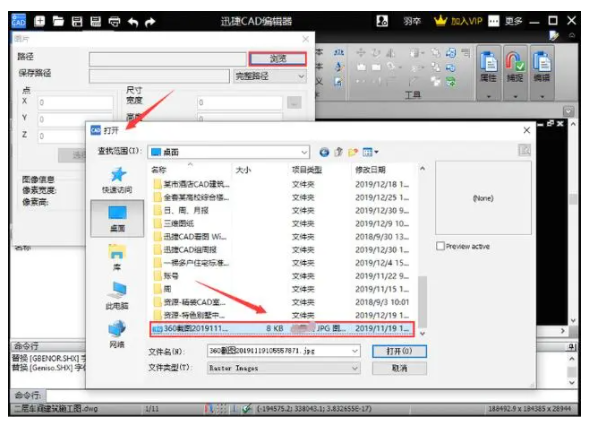The image size is (590, 423).
Task: Click the up one level icon
Action: coord(338,152)
